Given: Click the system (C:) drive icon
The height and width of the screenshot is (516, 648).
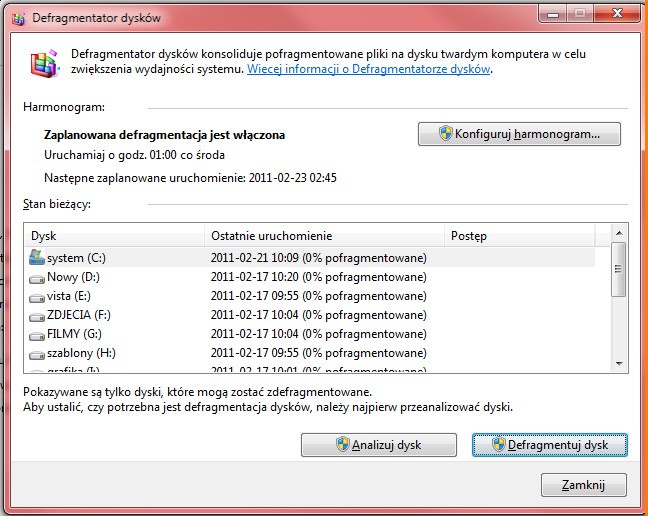Looking at the screenshot, I should (38, 258).
